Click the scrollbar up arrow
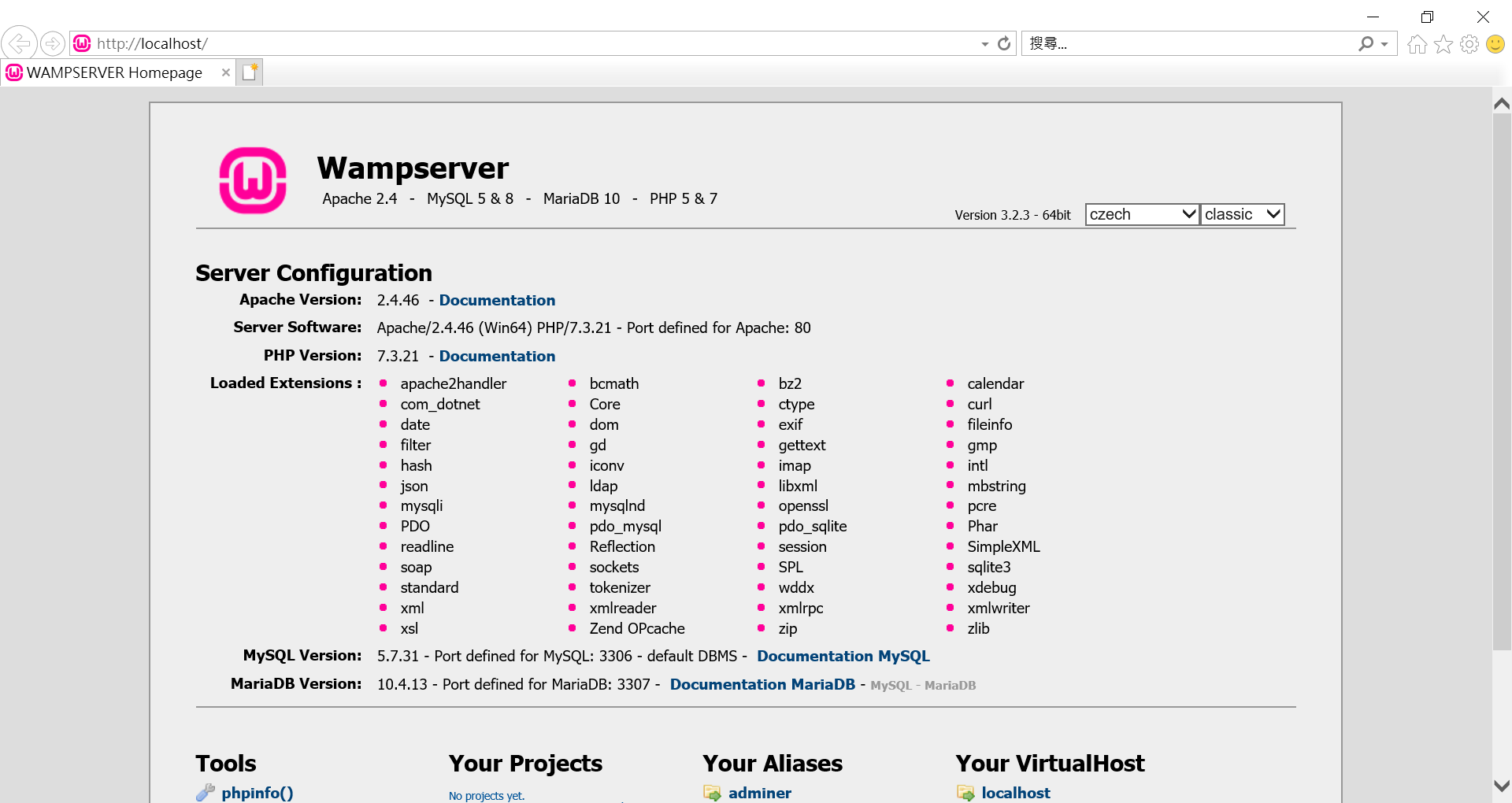1512x803 pixels. coord(1502,103)
